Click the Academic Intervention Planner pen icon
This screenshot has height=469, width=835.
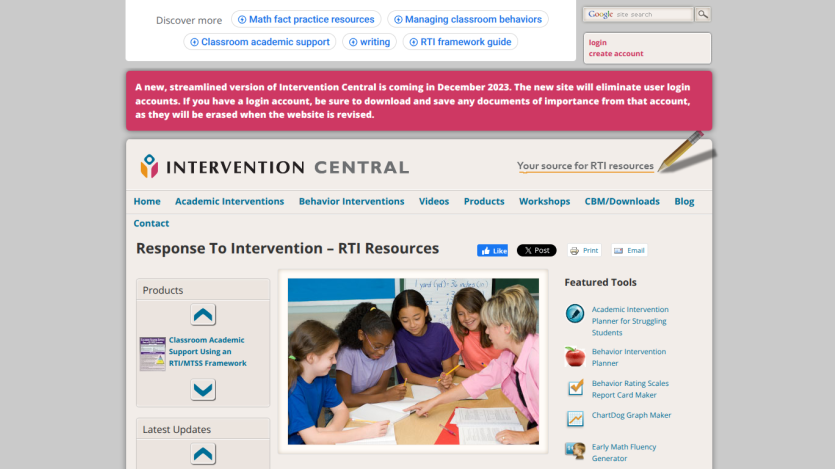575,314
